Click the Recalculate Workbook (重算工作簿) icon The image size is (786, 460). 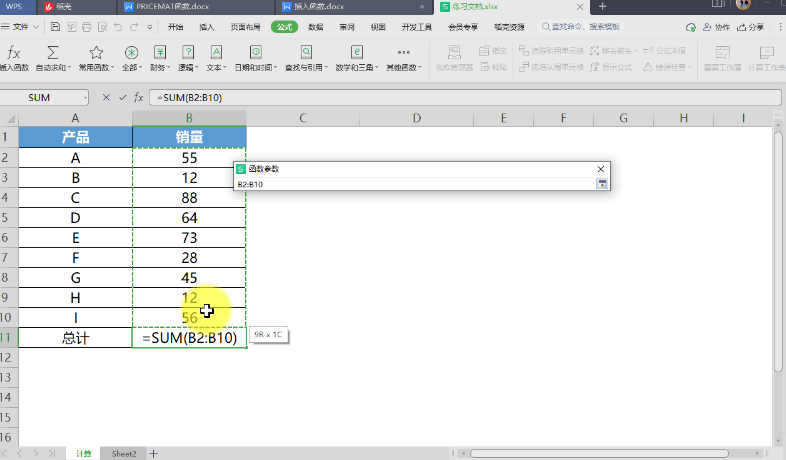[722, 52]
